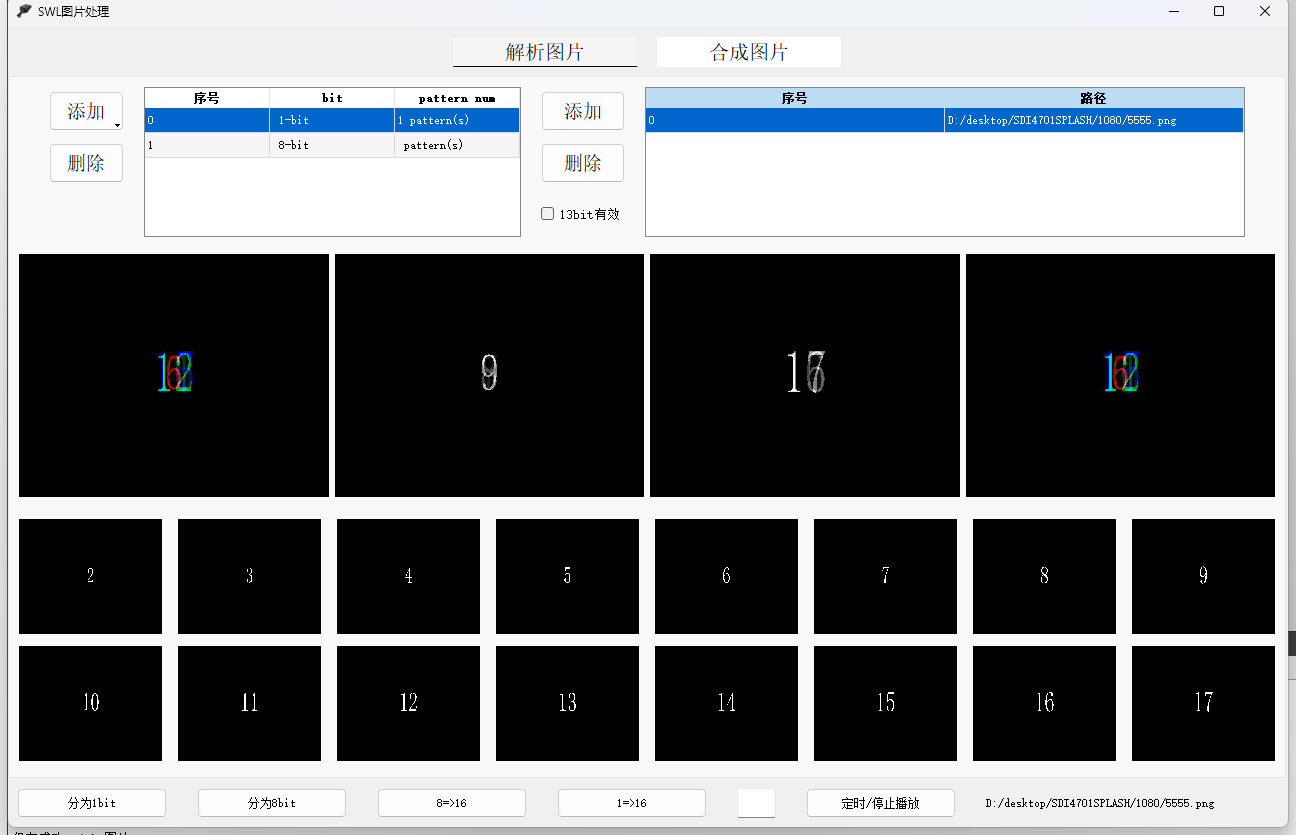Screen dimensions: 1296x835
Task: Close the SWL图片处理 window
Action: (x=1265, y=11)
